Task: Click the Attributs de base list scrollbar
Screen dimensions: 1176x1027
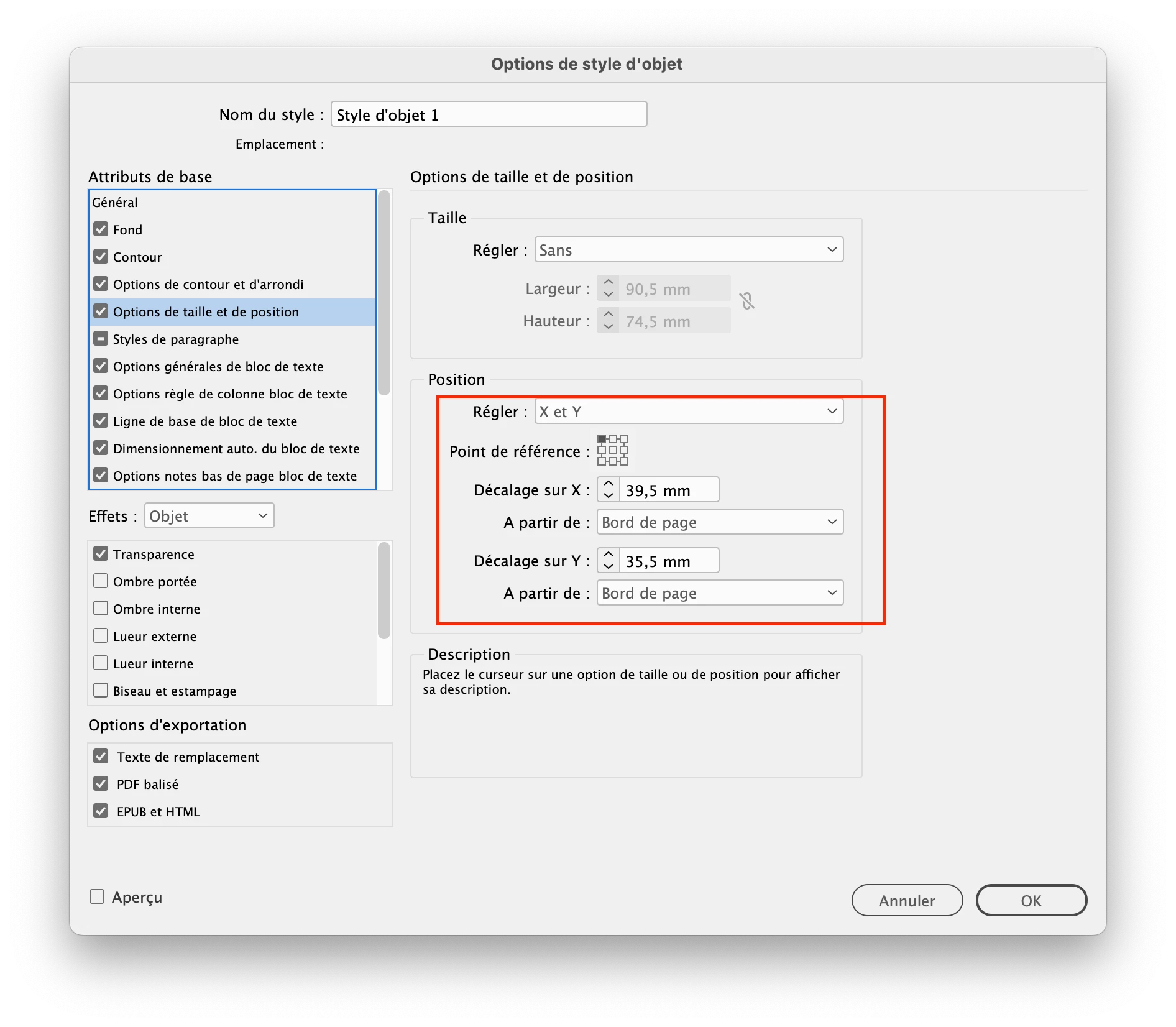Action: pos(384,293)
